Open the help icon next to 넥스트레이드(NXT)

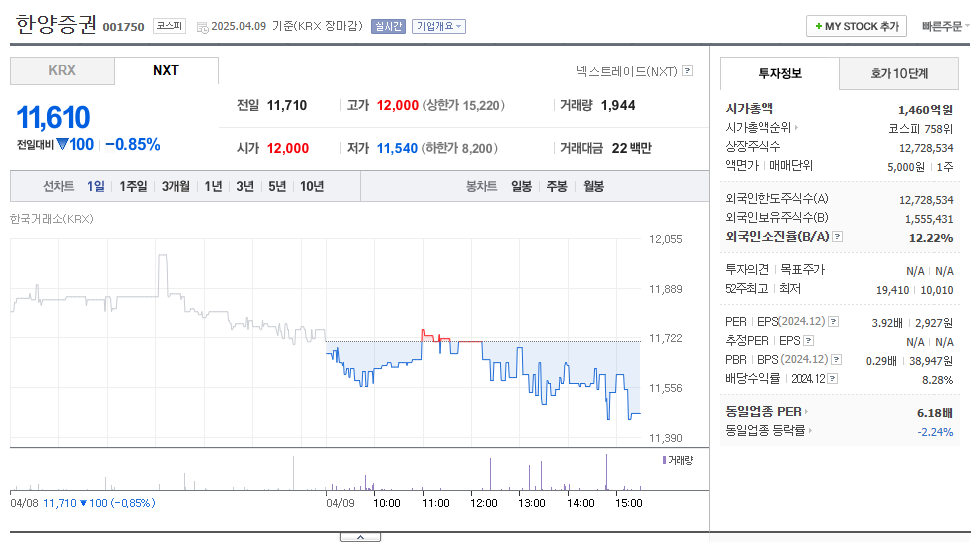687,71
